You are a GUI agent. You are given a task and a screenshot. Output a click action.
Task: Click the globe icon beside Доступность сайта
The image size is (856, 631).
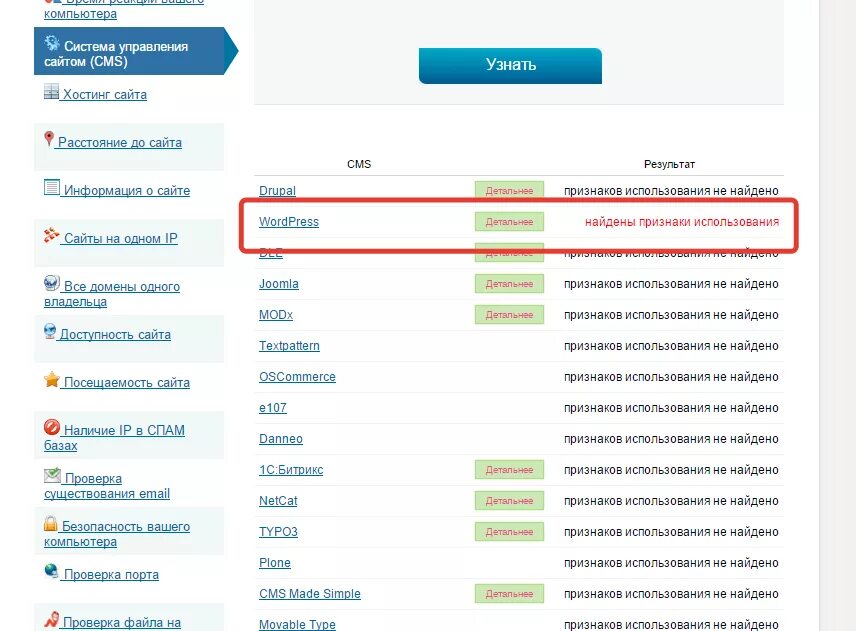(x=50, y=331)
